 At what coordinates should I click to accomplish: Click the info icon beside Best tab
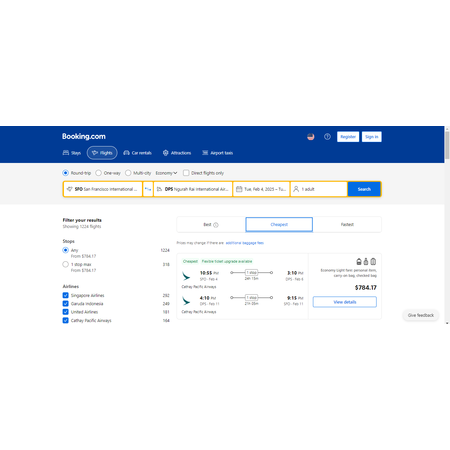(x=216, y=225)
